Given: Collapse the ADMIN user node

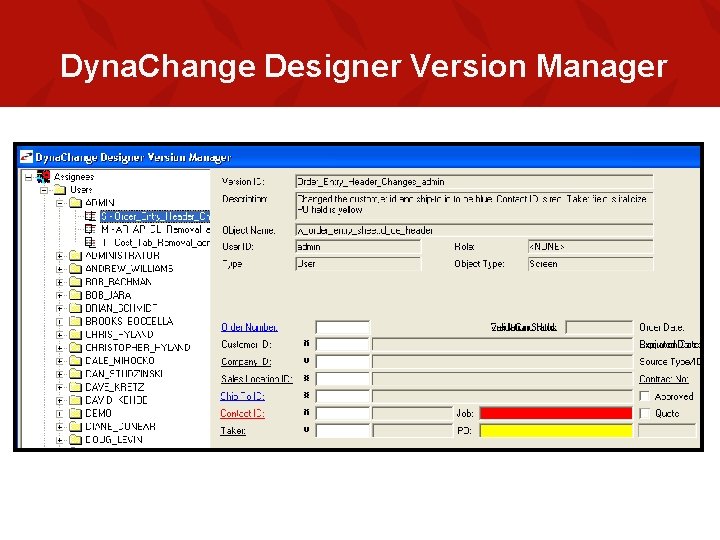Looking at the screenshot, I should click(60, 202).
